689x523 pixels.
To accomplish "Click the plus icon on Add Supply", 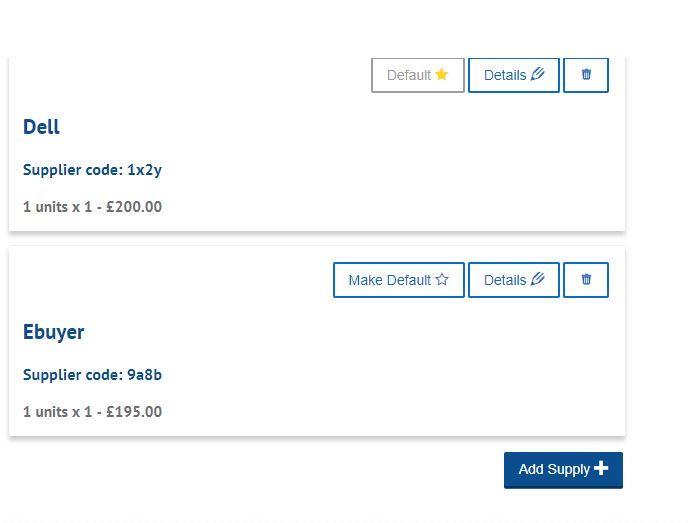I will (601, 468).
